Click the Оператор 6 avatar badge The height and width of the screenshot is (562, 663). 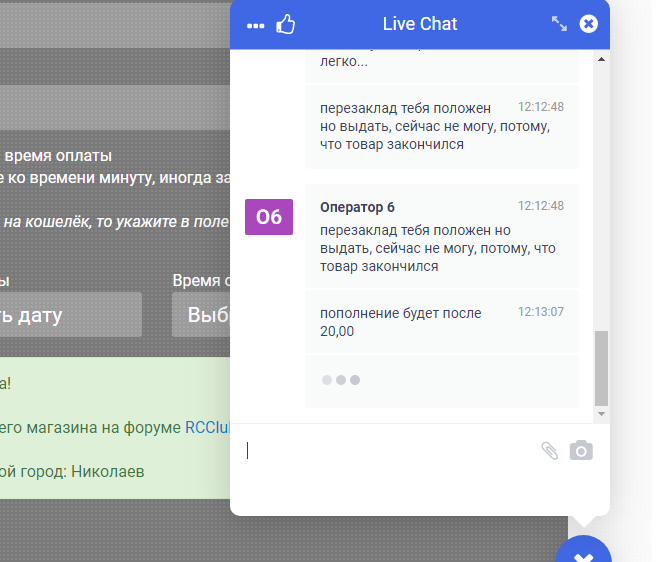269,217
